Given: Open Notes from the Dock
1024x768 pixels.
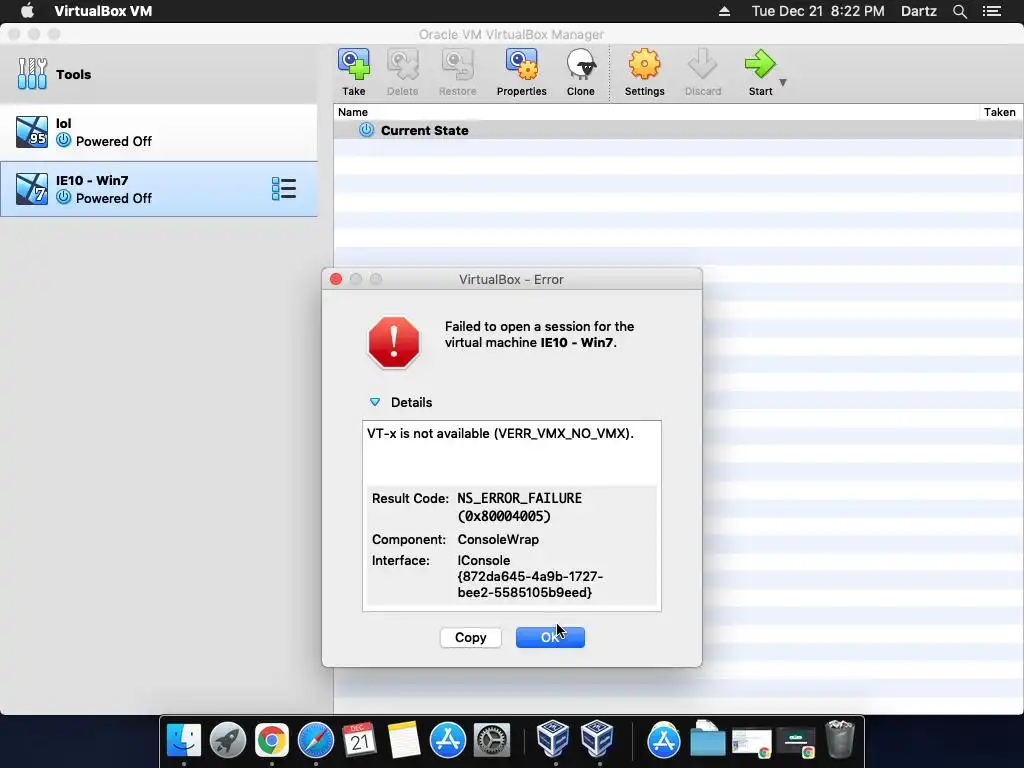Looking at the screenshot, I should point(403,741).
